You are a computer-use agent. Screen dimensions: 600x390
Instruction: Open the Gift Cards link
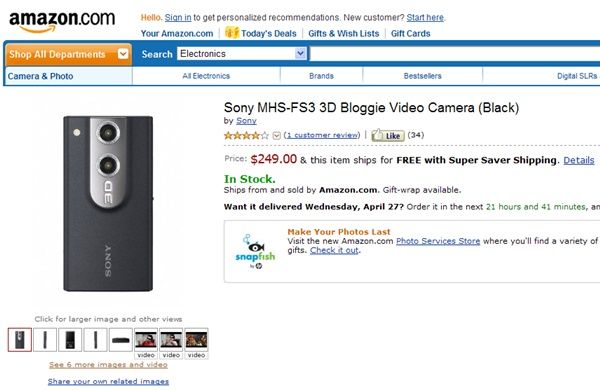pyautogui.click(x=411, y=33)
